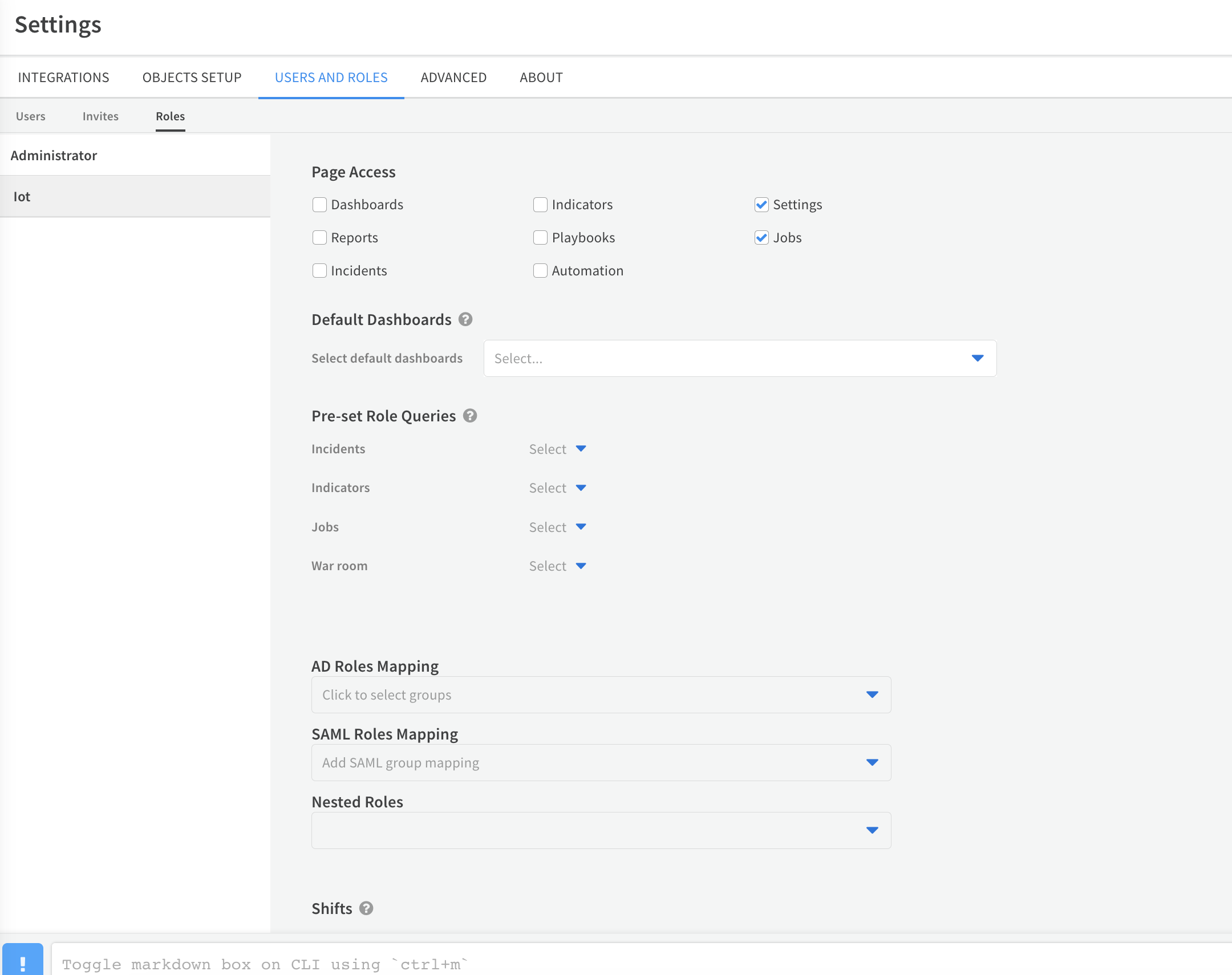Expand the AD Roles Mapping groups dropdown
1232x975 pixels.
pyautogui.click(x=601, y=694)
